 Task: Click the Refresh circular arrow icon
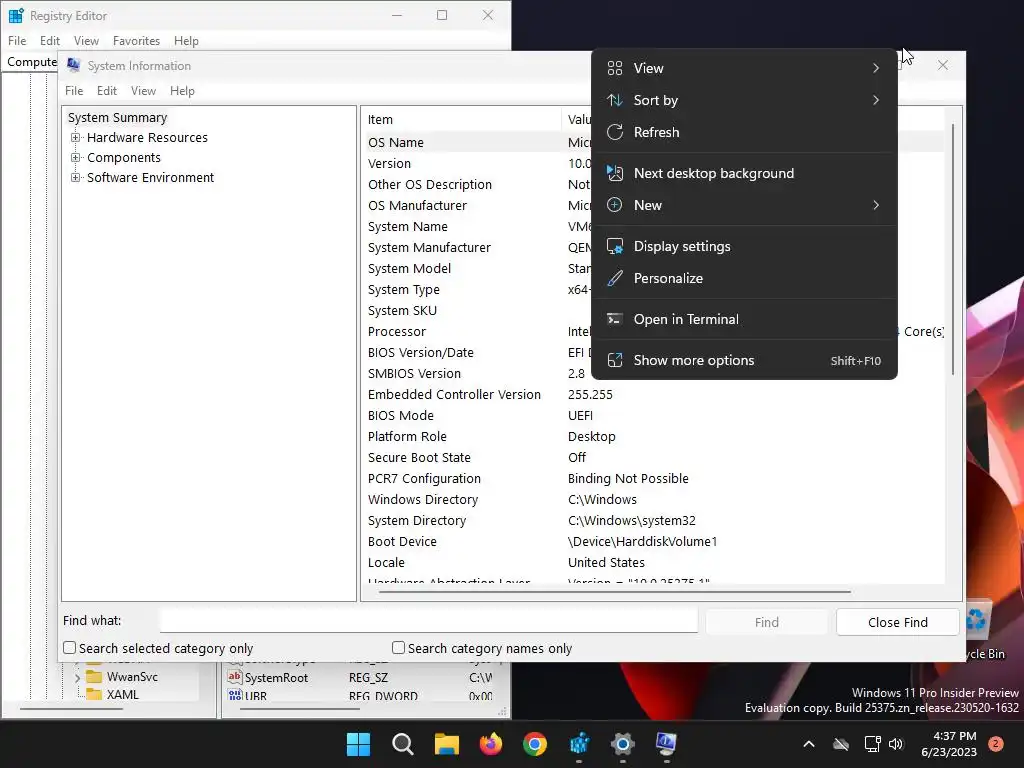(615, 132)
